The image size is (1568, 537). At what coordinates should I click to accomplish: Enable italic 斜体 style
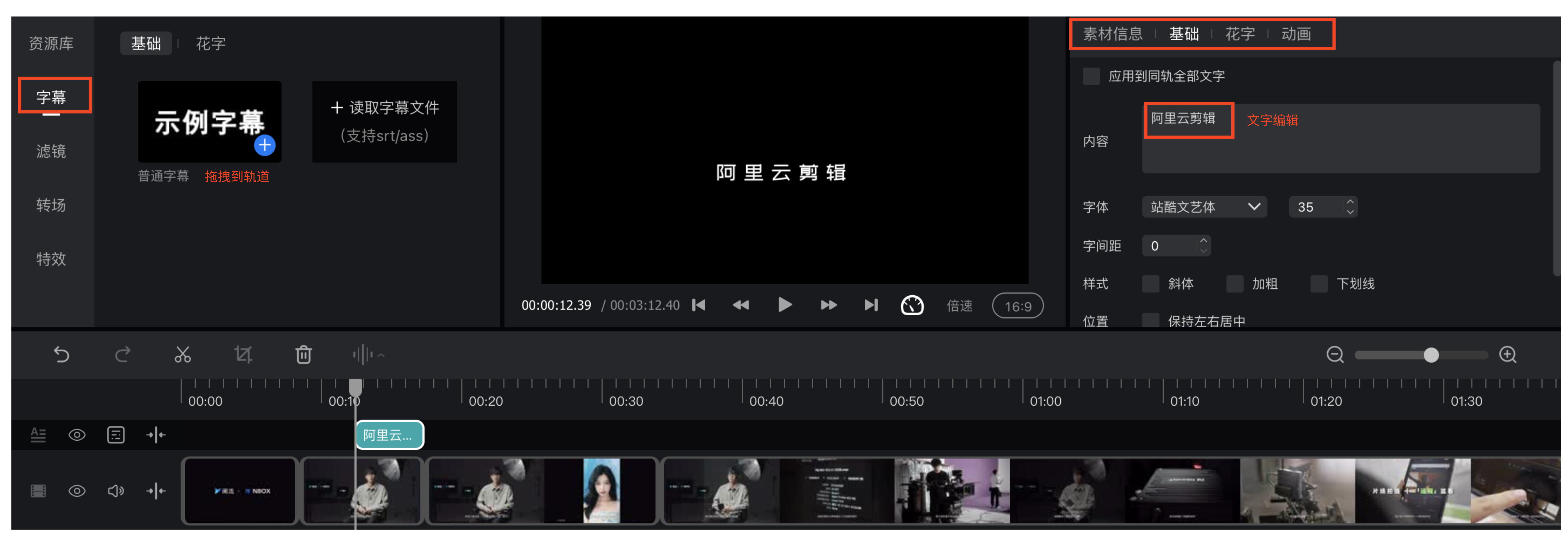[1150, 283]
